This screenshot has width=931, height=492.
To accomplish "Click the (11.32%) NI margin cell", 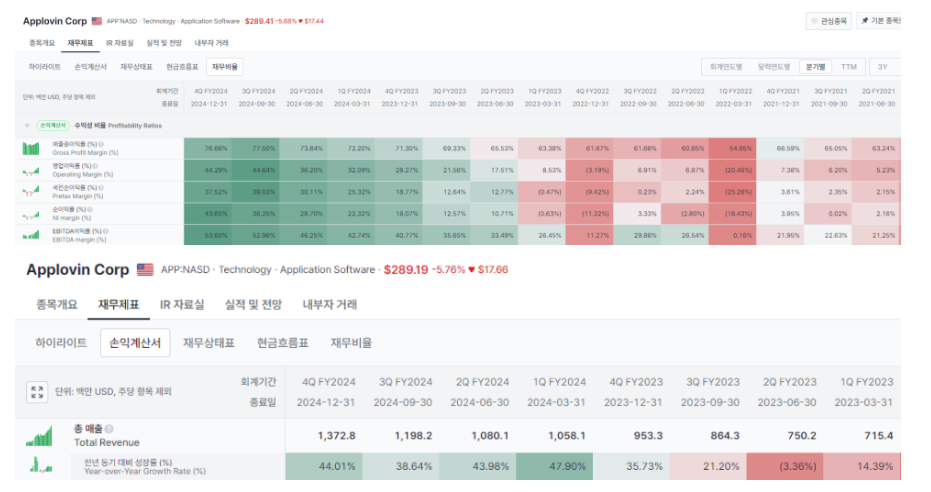I will point(589,214).
